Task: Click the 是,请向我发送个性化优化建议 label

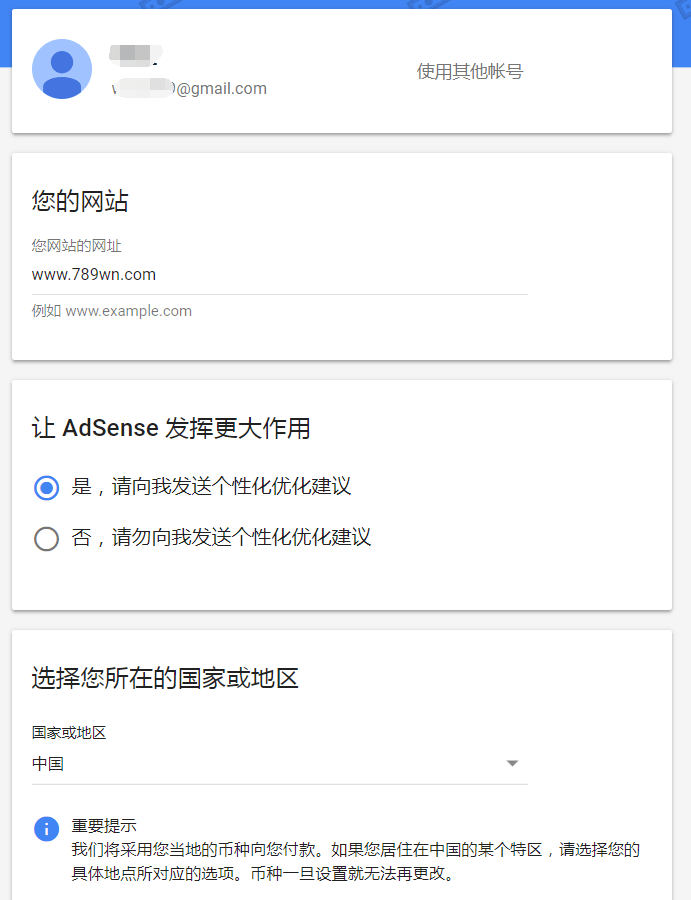Action: pos(211,487)
